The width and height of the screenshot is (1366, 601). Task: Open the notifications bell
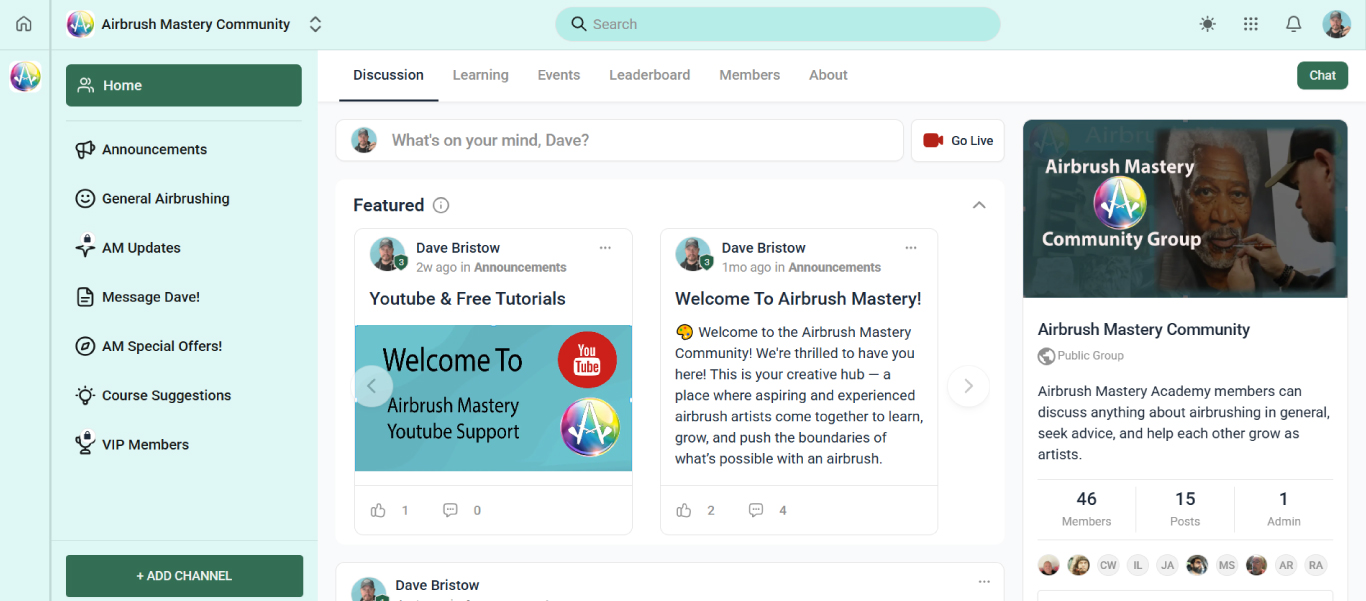(x=1294, y=24)
